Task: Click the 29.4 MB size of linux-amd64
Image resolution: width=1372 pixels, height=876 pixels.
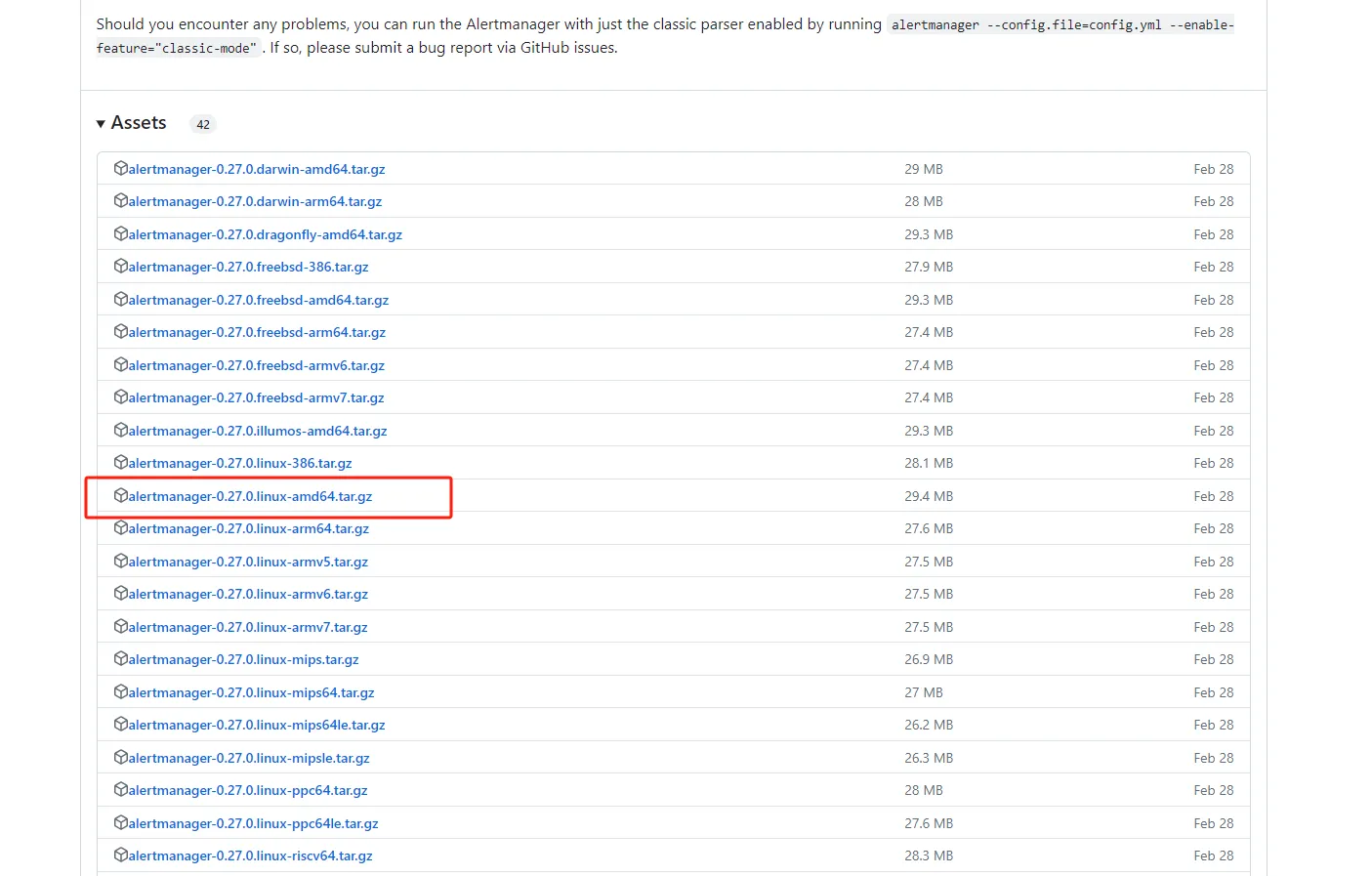Action: pyautogui.click(x=929, y=496)
